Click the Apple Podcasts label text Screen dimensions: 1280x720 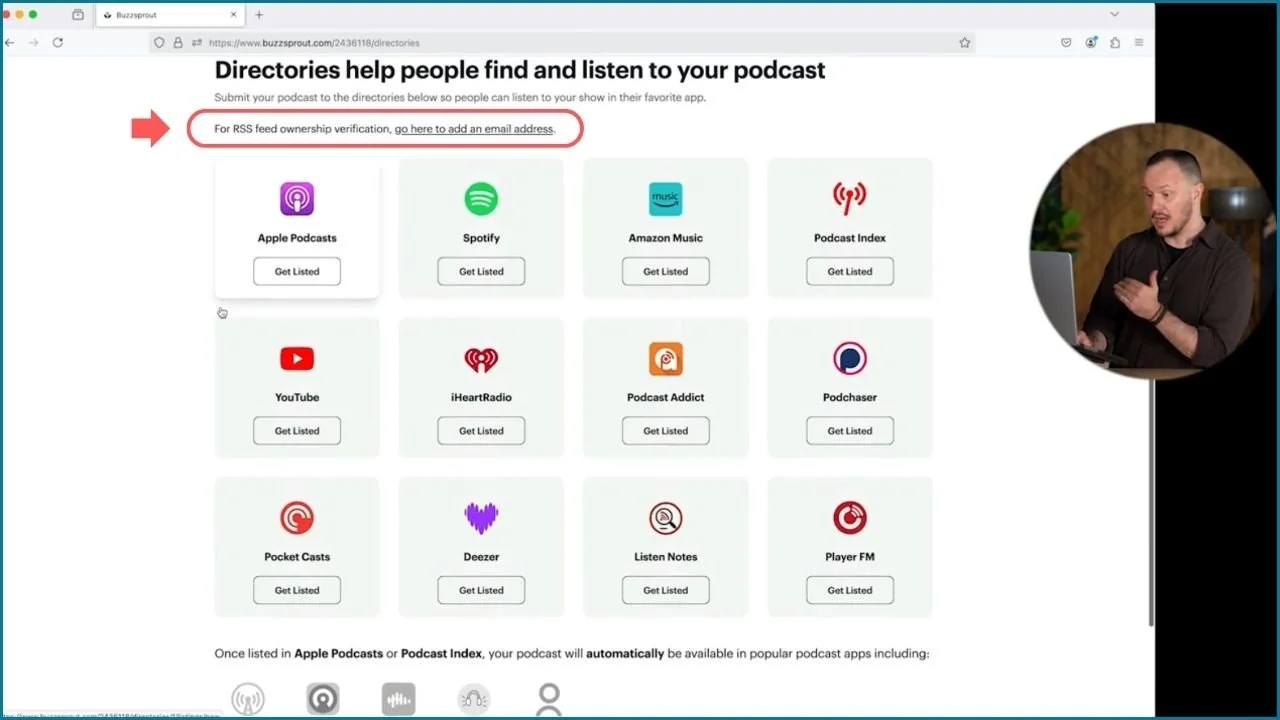pos(297,238)
